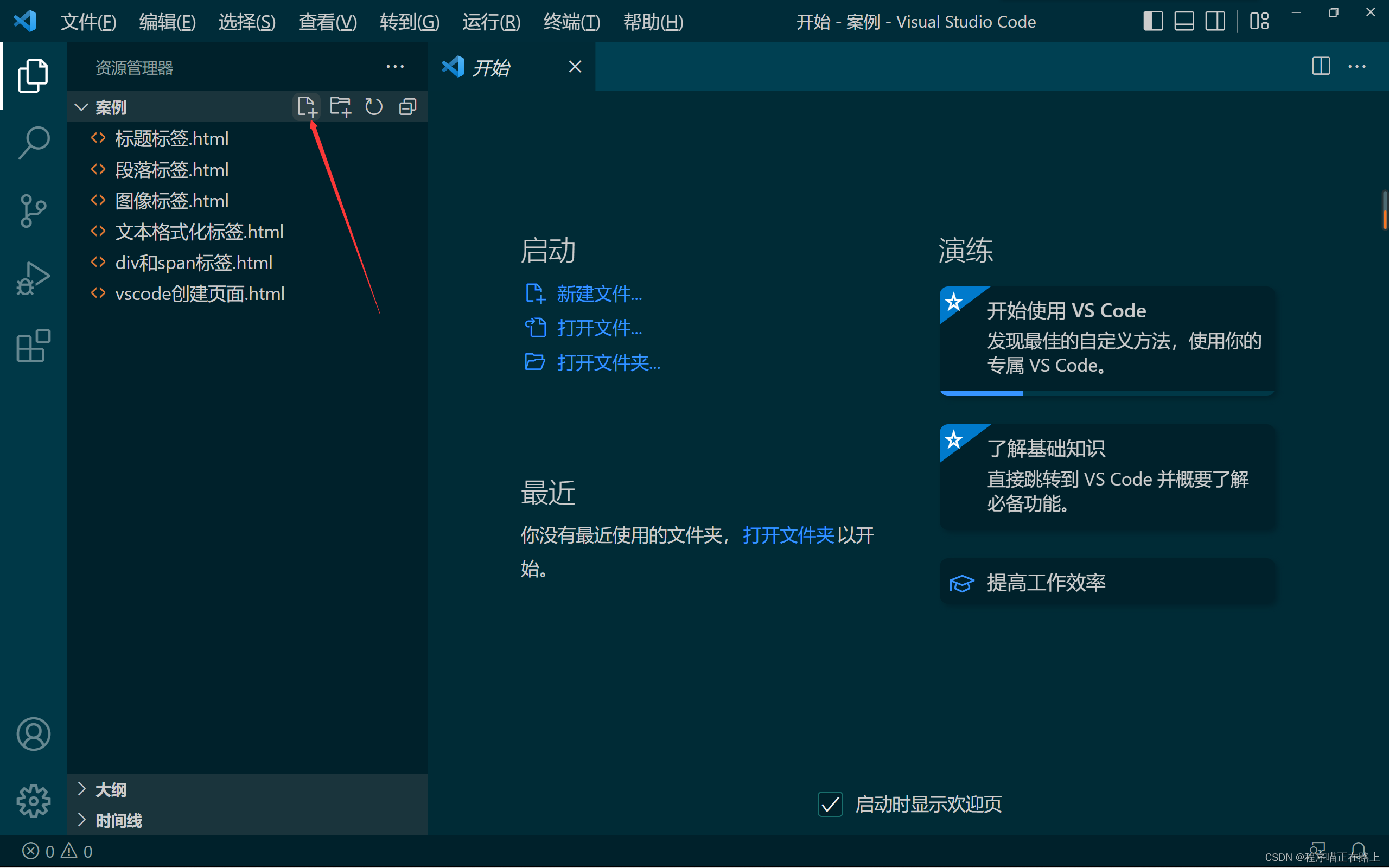Click the VS Code logo in title bar

pyautogui.click(x=26, y=21)
